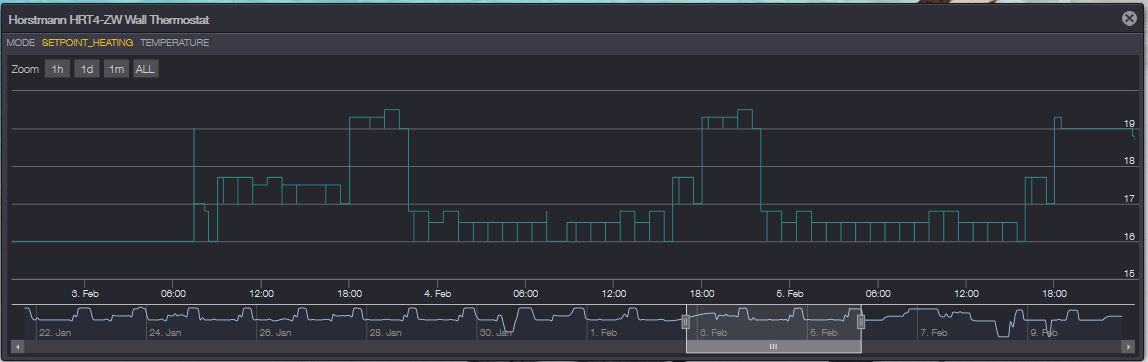
Task: Click the scrollbar thumb grip
Action: [x=773, y=347]
